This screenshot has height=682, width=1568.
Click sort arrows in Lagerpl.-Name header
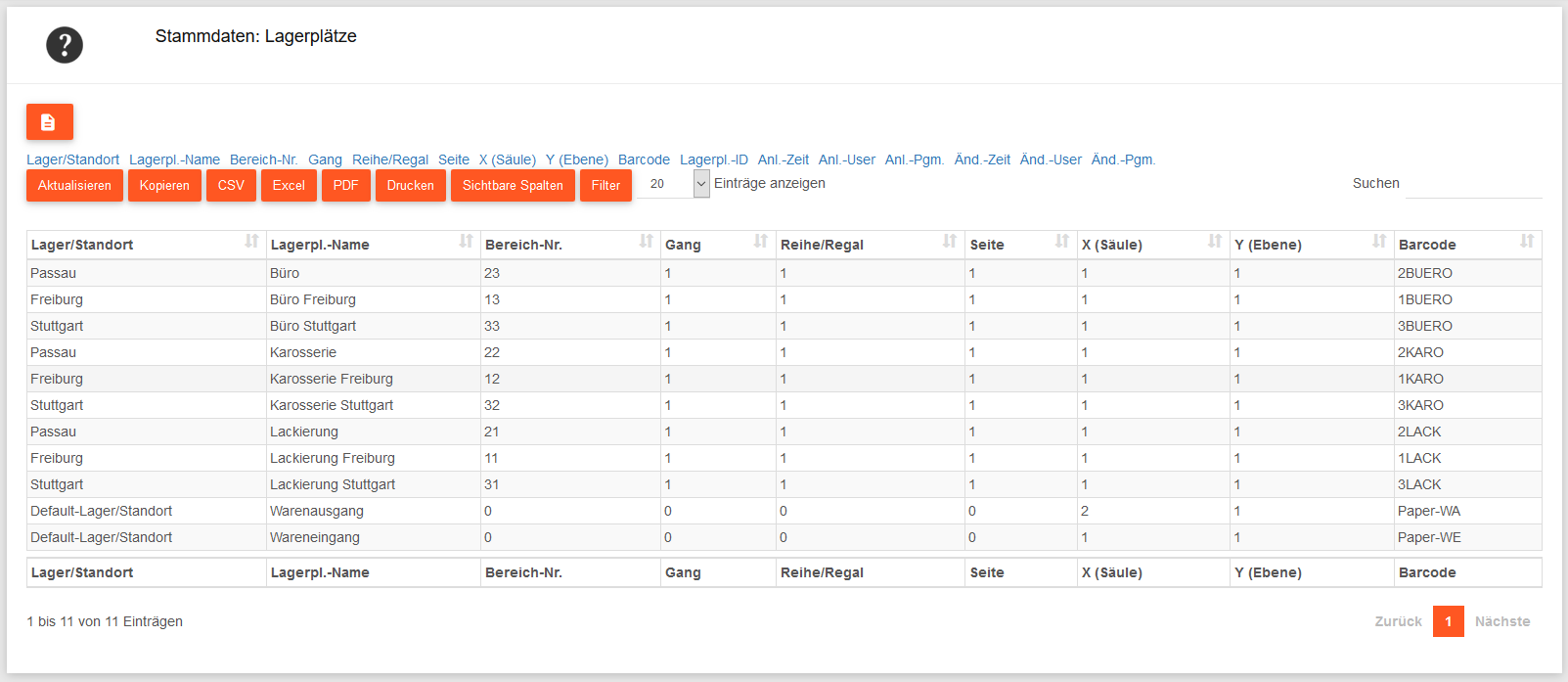coord(466,242)
